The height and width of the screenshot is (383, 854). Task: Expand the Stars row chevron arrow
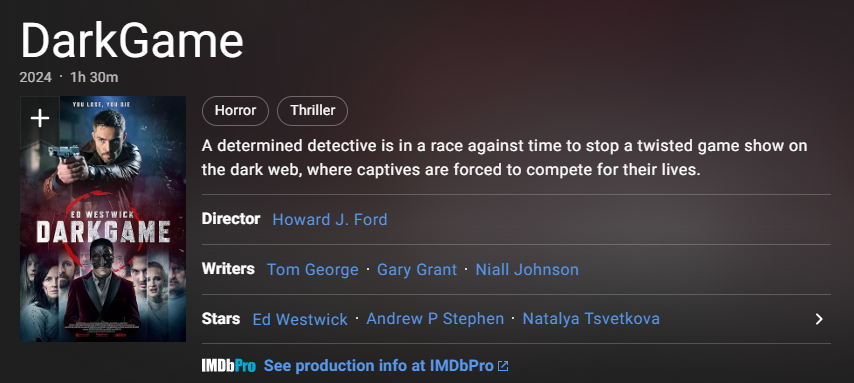(x=819, y=319)
